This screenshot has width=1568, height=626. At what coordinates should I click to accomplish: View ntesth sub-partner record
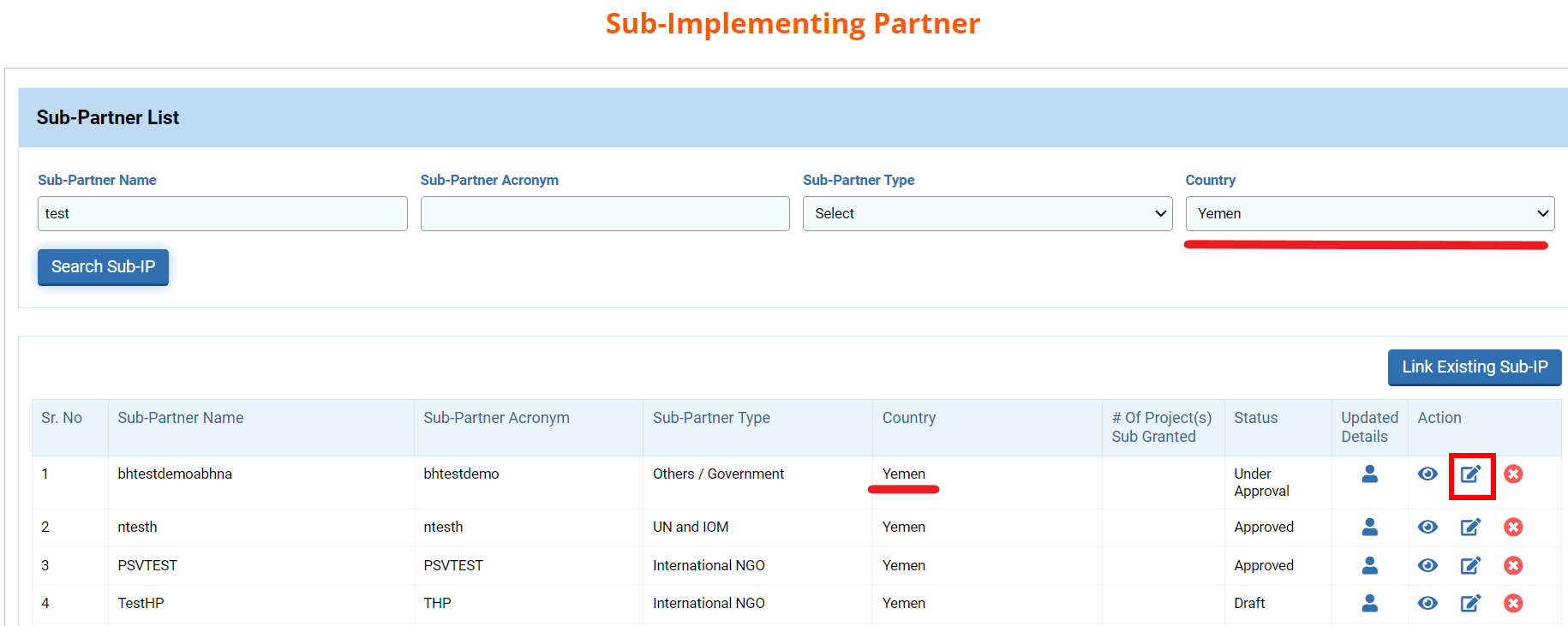1427,527
